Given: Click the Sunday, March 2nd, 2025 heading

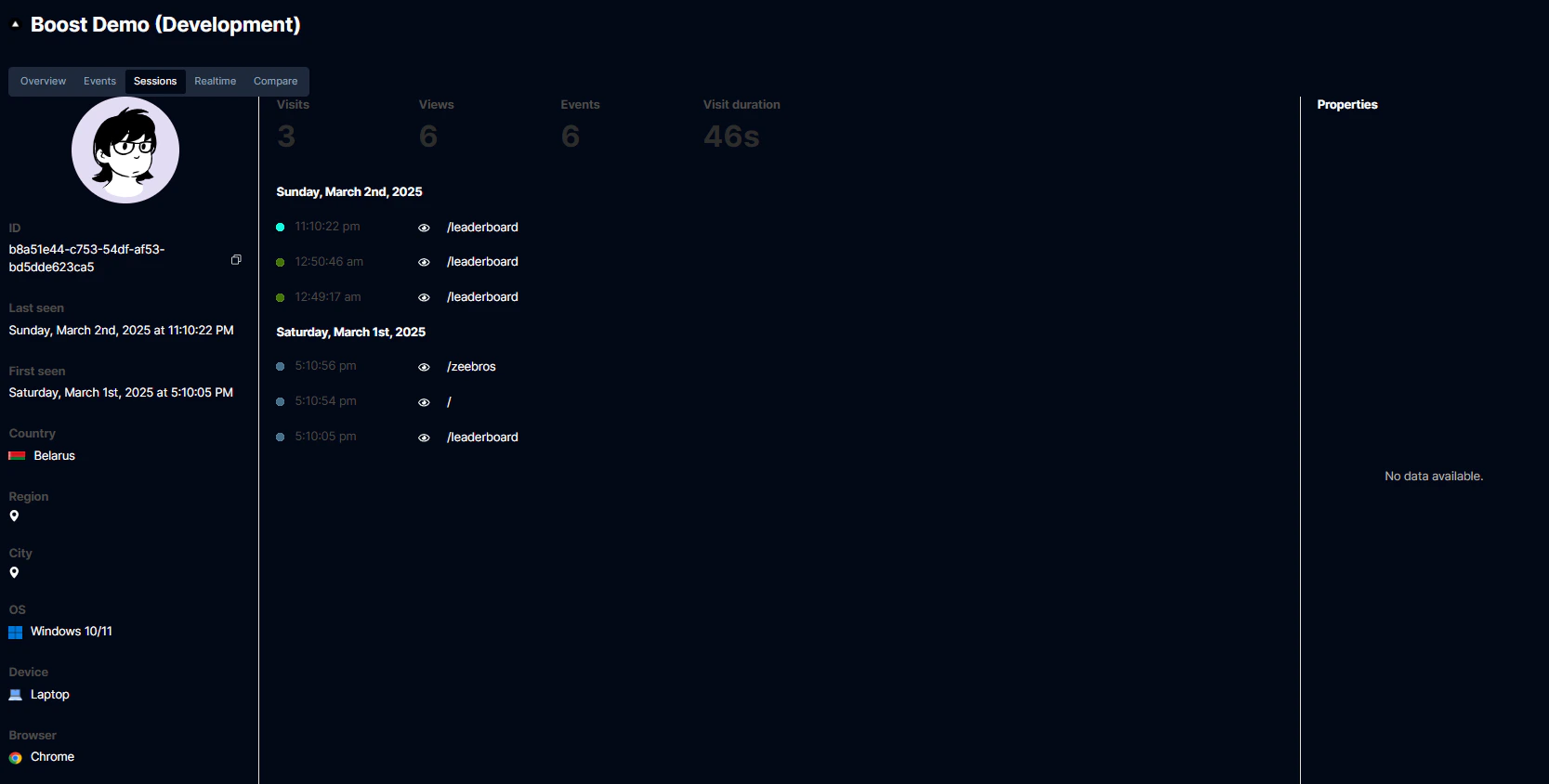Looking at the screenshot, I should 349,192.
